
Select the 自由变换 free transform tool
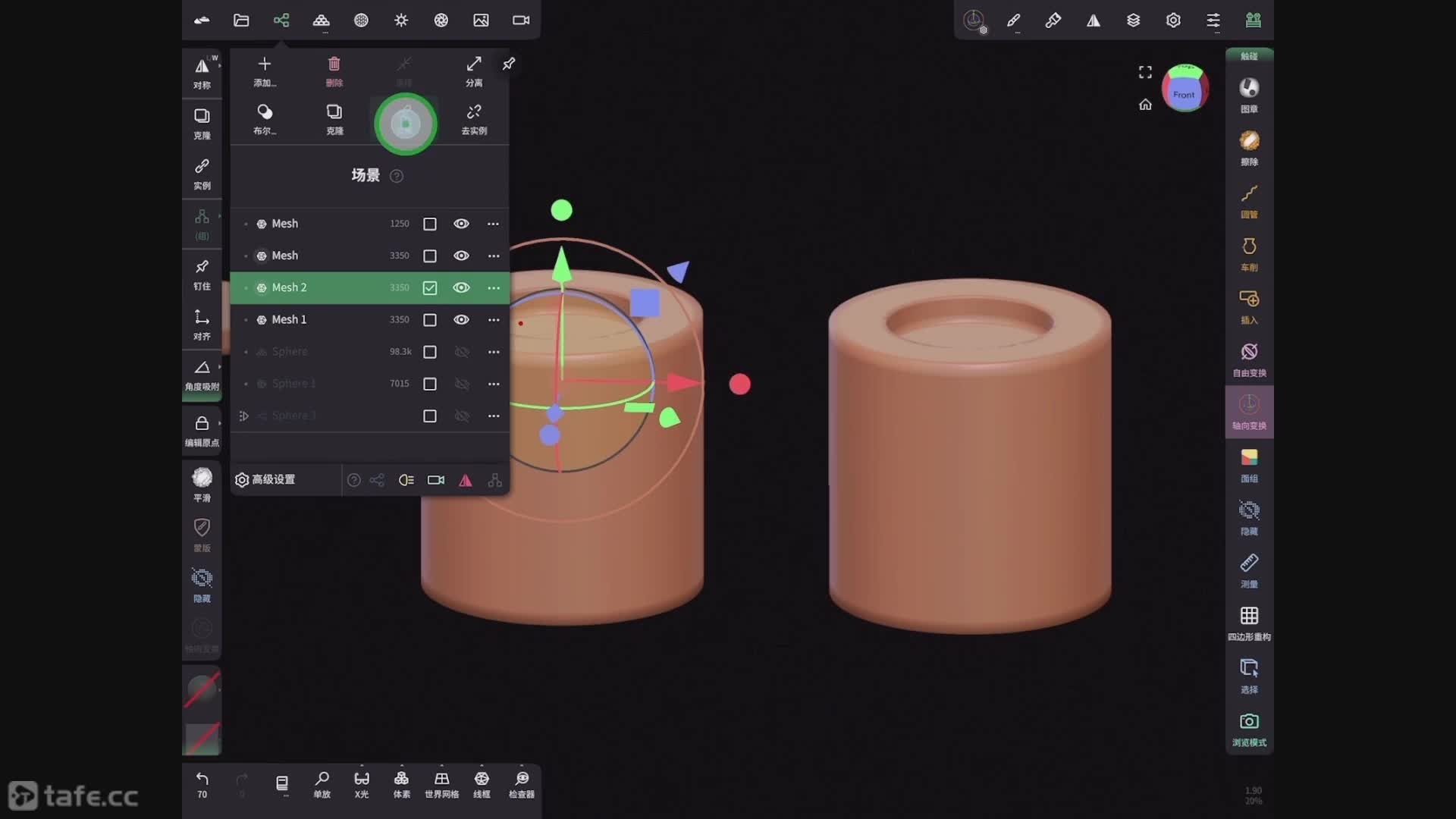pyautogui.click(x=1250, y=359)
